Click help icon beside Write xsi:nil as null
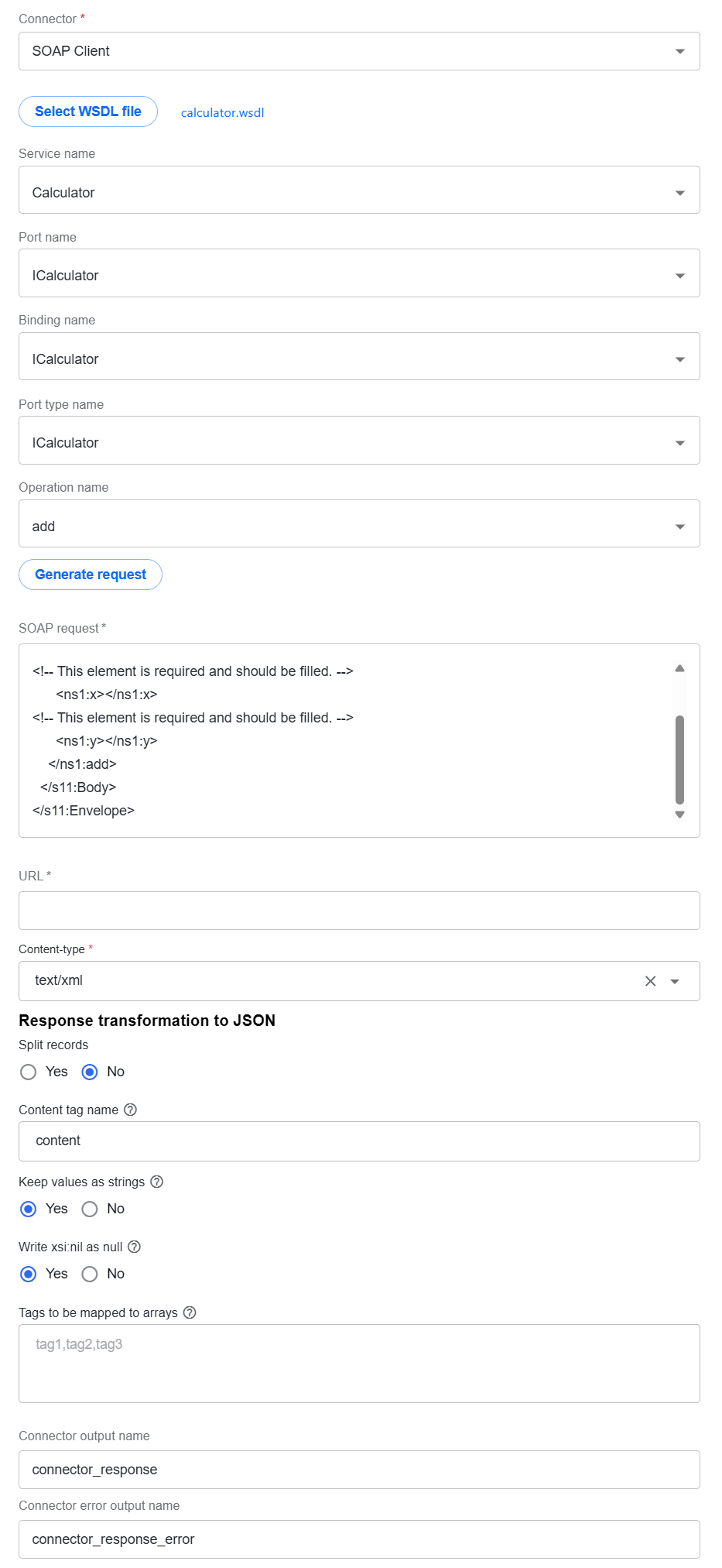 [135, 1247]
